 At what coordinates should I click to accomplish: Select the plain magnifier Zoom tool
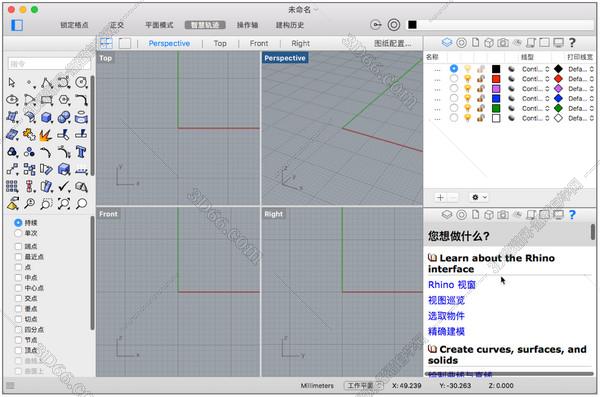pos(81,204)
